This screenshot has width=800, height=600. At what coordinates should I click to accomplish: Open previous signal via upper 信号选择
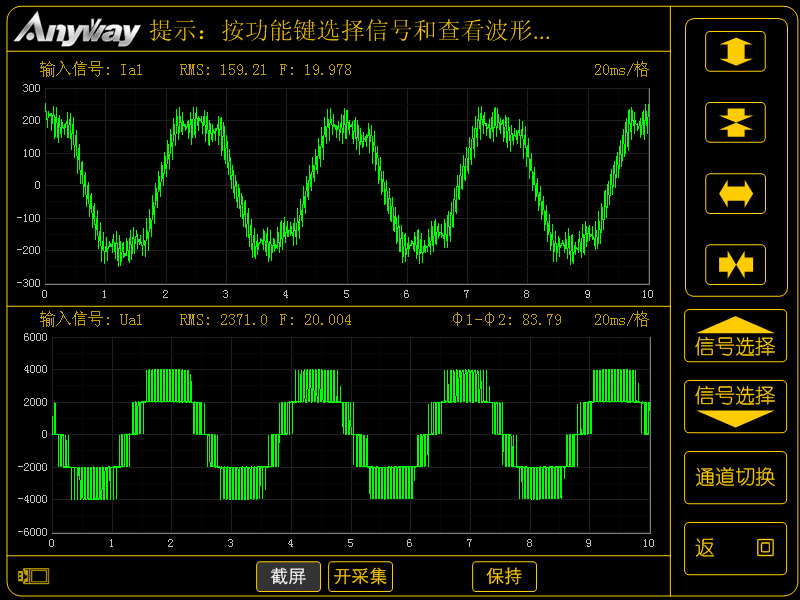click(x=735, y=337)
